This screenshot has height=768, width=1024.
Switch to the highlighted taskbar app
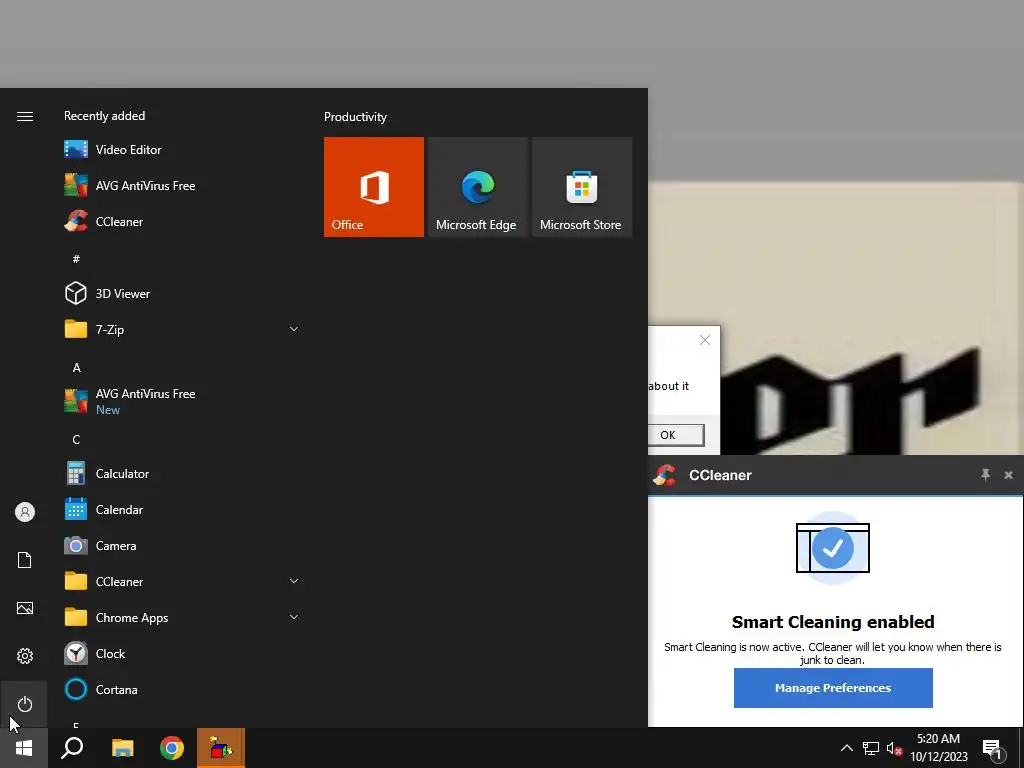pyautogui.click(x=221, y=748)
